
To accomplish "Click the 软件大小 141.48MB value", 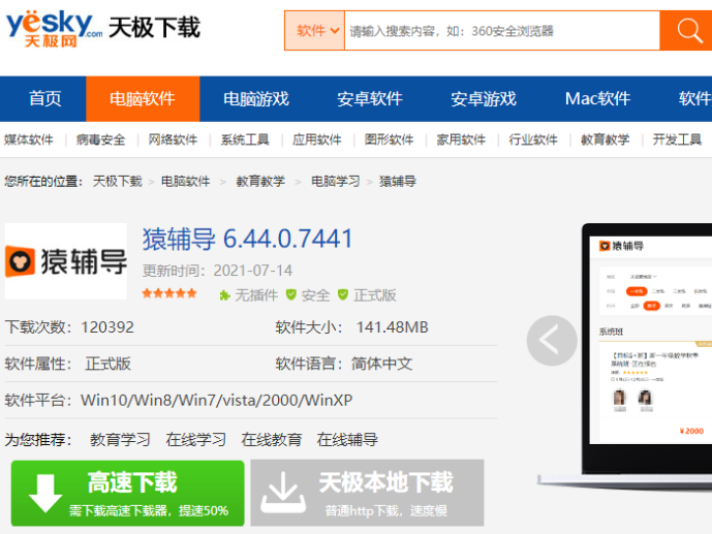I will (392, 327).
